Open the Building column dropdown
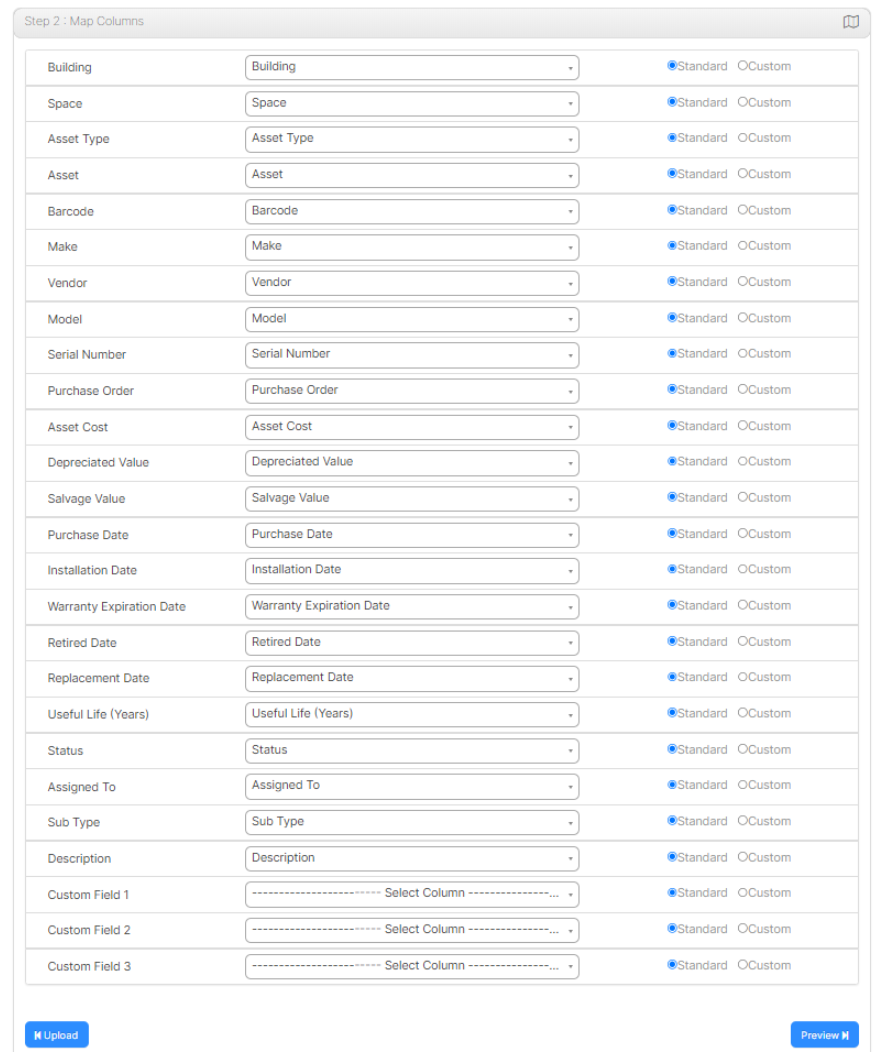The image size is (880, 1061). click(412, 67)
